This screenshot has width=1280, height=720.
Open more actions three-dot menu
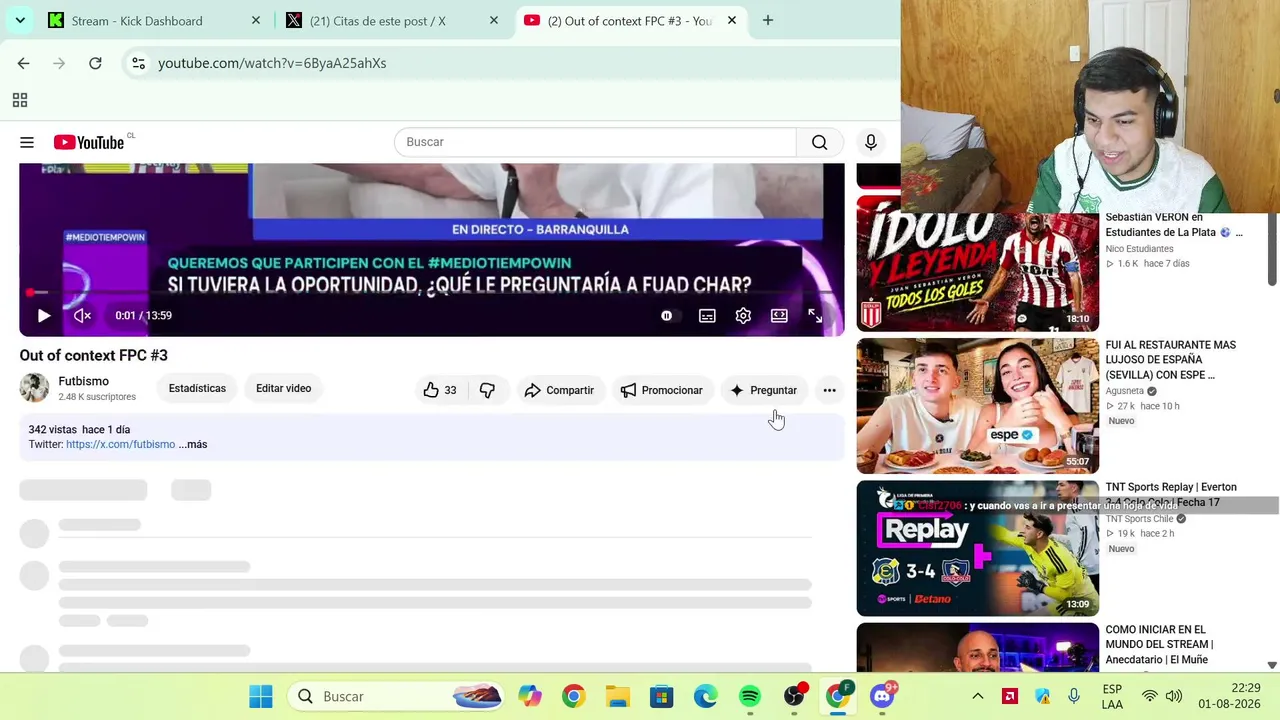point(829,390)
